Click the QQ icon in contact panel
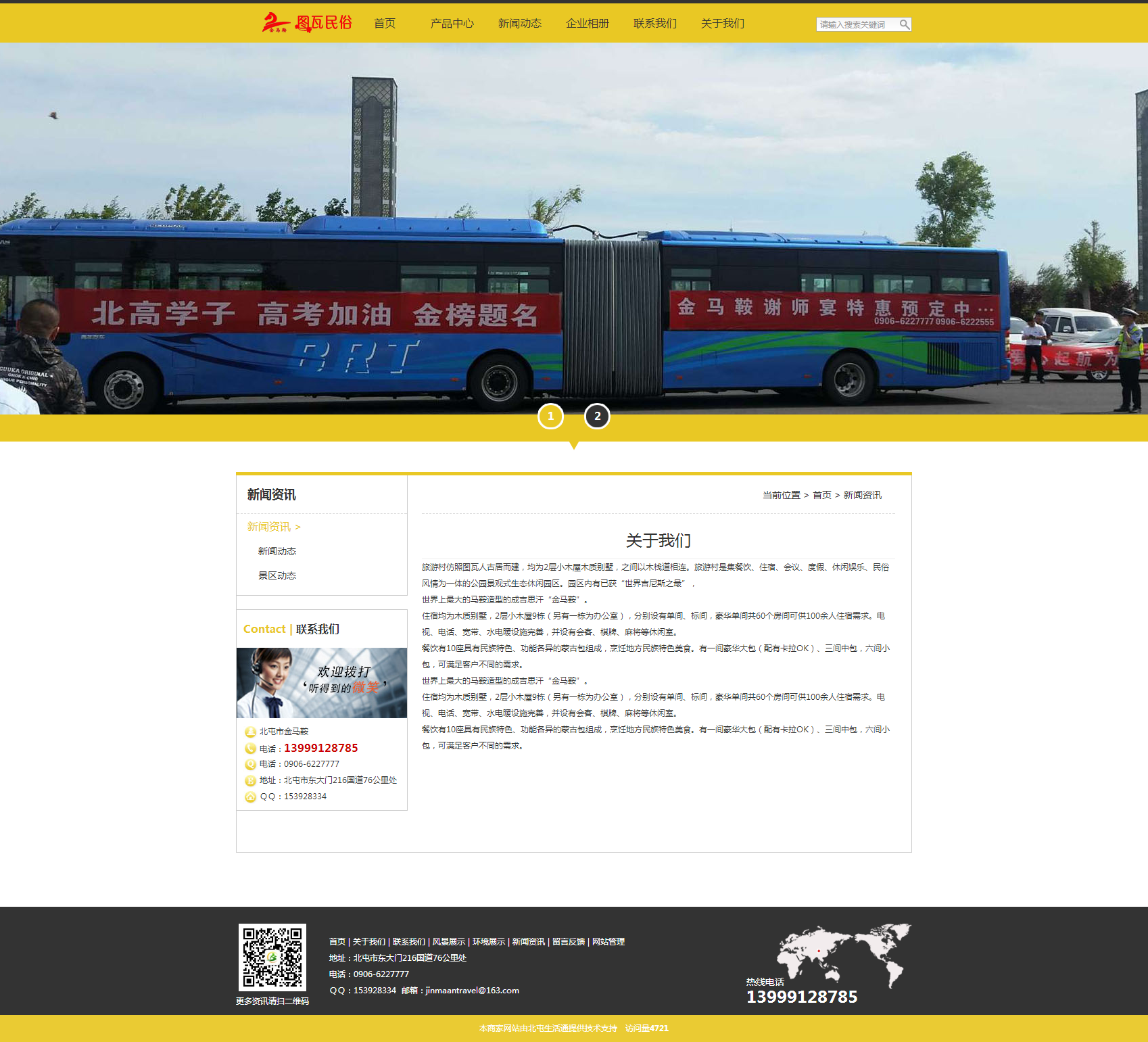 [250, 797]
